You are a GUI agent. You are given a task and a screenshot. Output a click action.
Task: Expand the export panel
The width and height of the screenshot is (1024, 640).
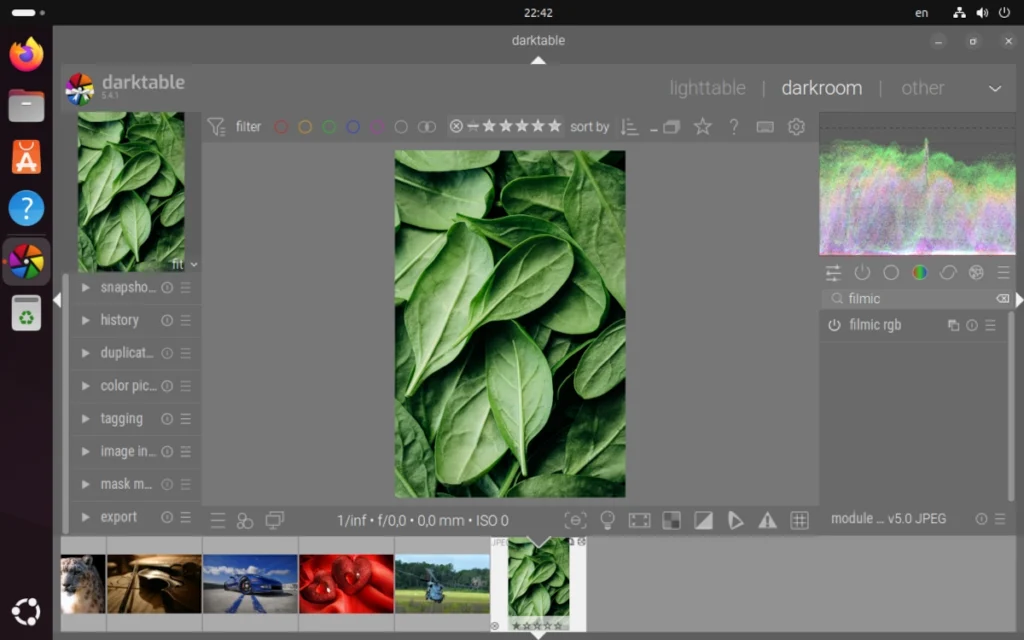(x=86, y=517)
